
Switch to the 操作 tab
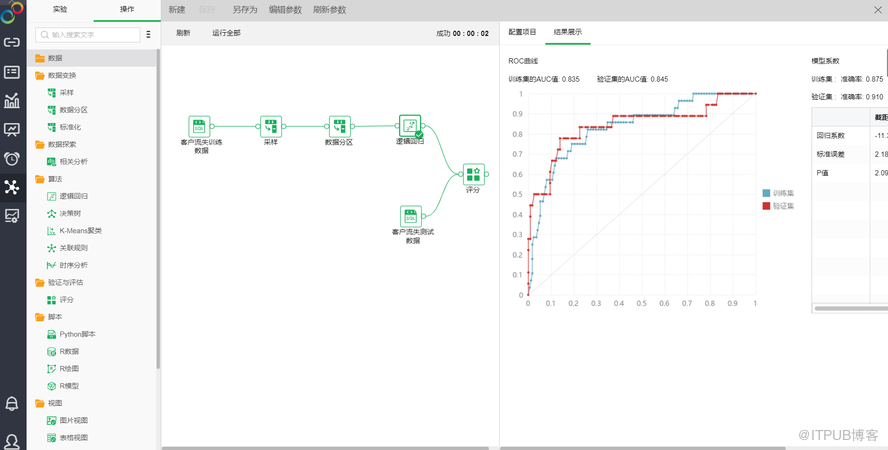point(127,10)
